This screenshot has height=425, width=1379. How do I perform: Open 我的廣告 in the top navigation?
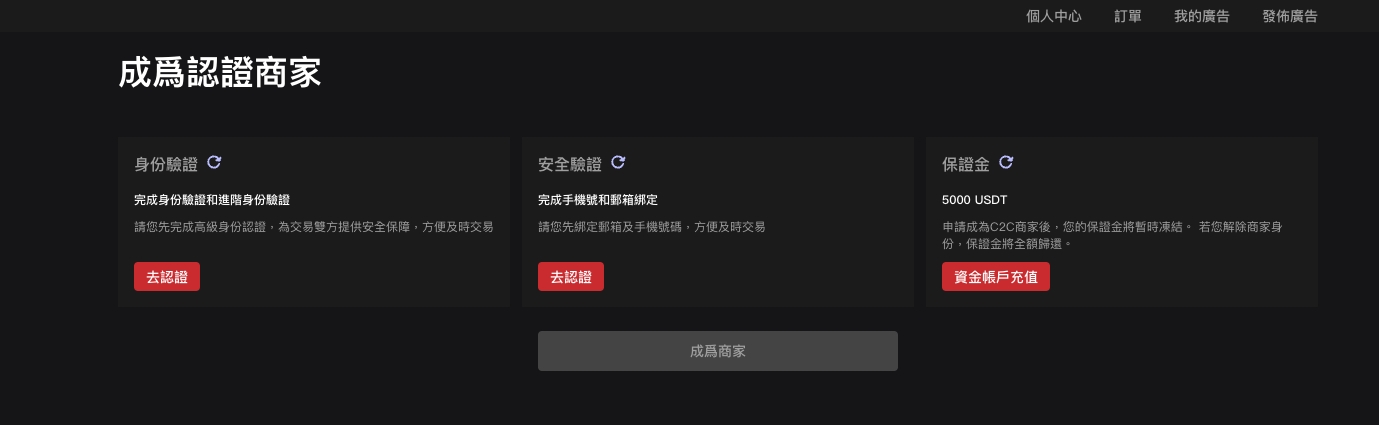pos(1202,16)
